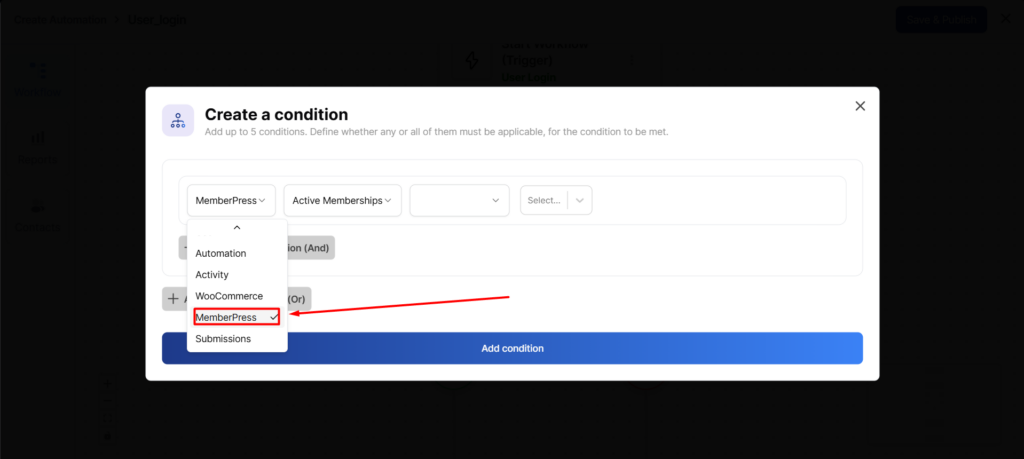Choose Activity from the dropdown list
This screenshot has width=1024, height=459.
[212, 275]
